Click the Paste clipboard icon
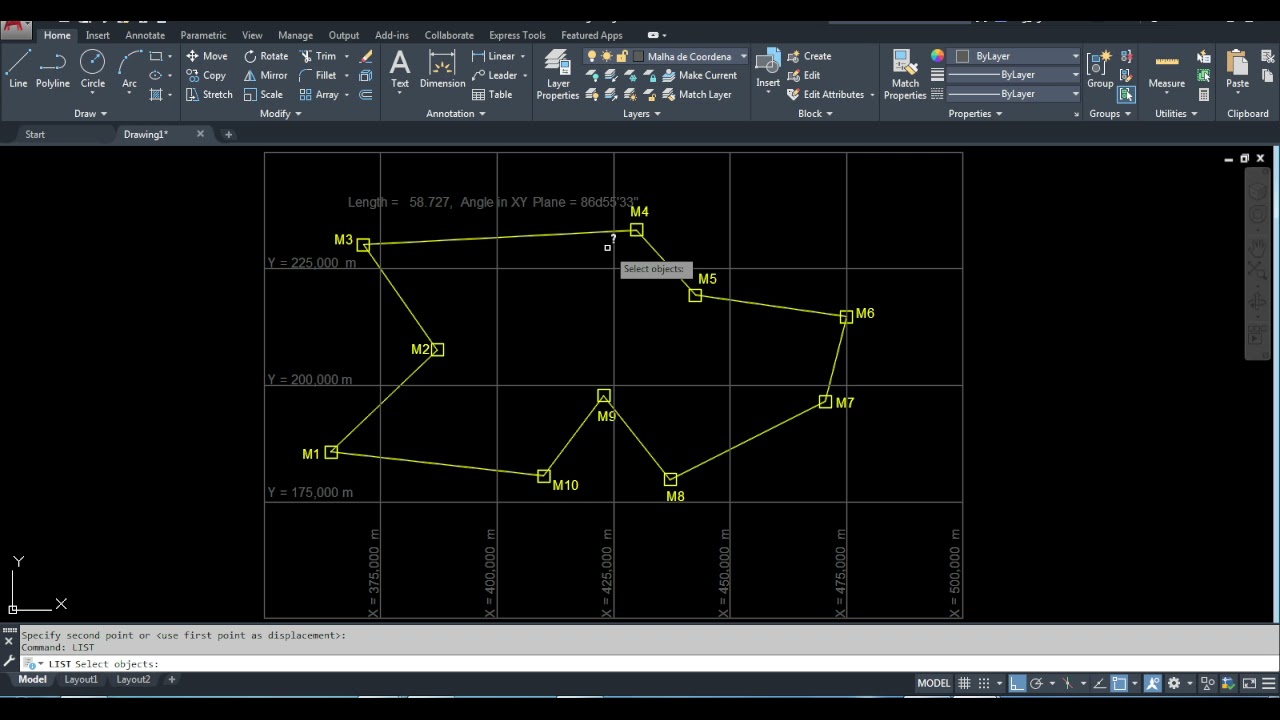 [x=1237, y=70]
